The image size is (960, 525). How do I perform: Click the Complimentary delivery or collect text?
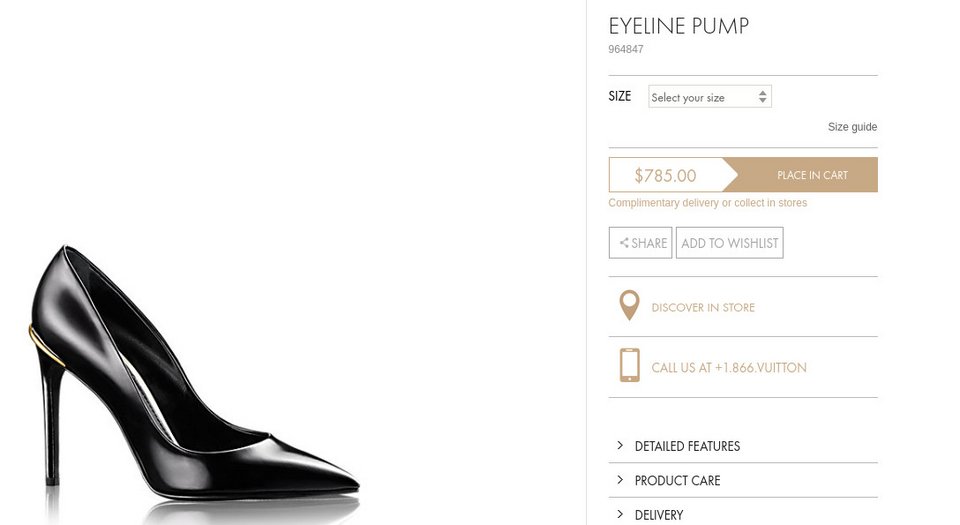707,203
